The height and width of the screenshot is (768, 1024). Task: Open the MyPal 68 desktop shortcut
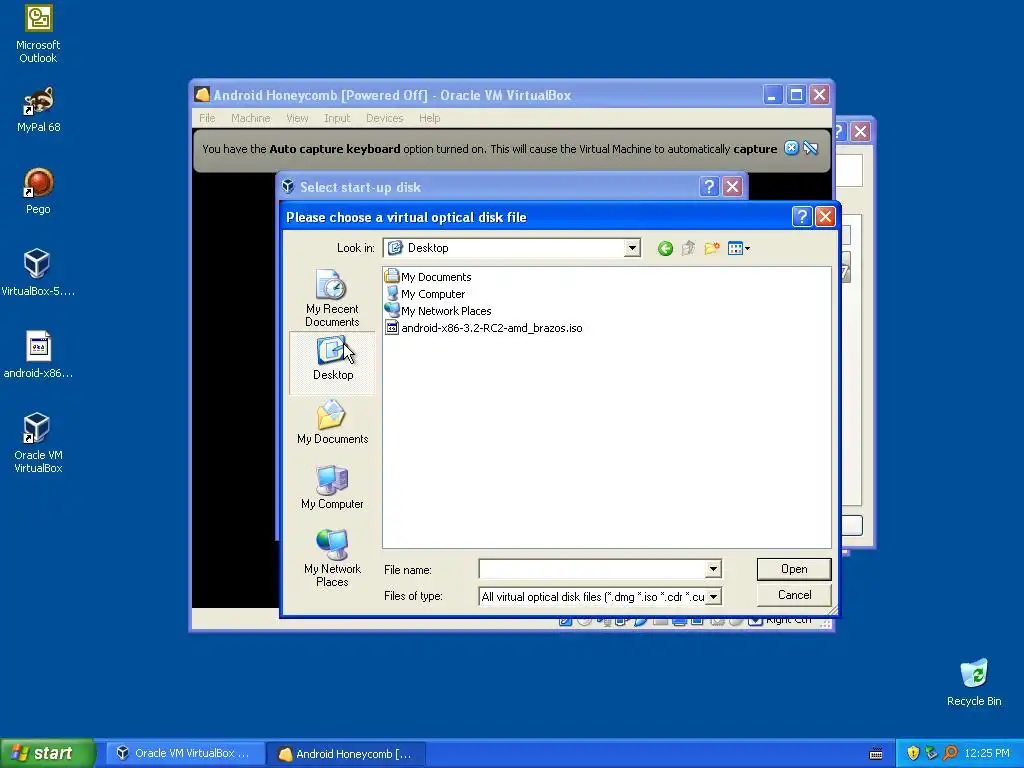(39, 110)
